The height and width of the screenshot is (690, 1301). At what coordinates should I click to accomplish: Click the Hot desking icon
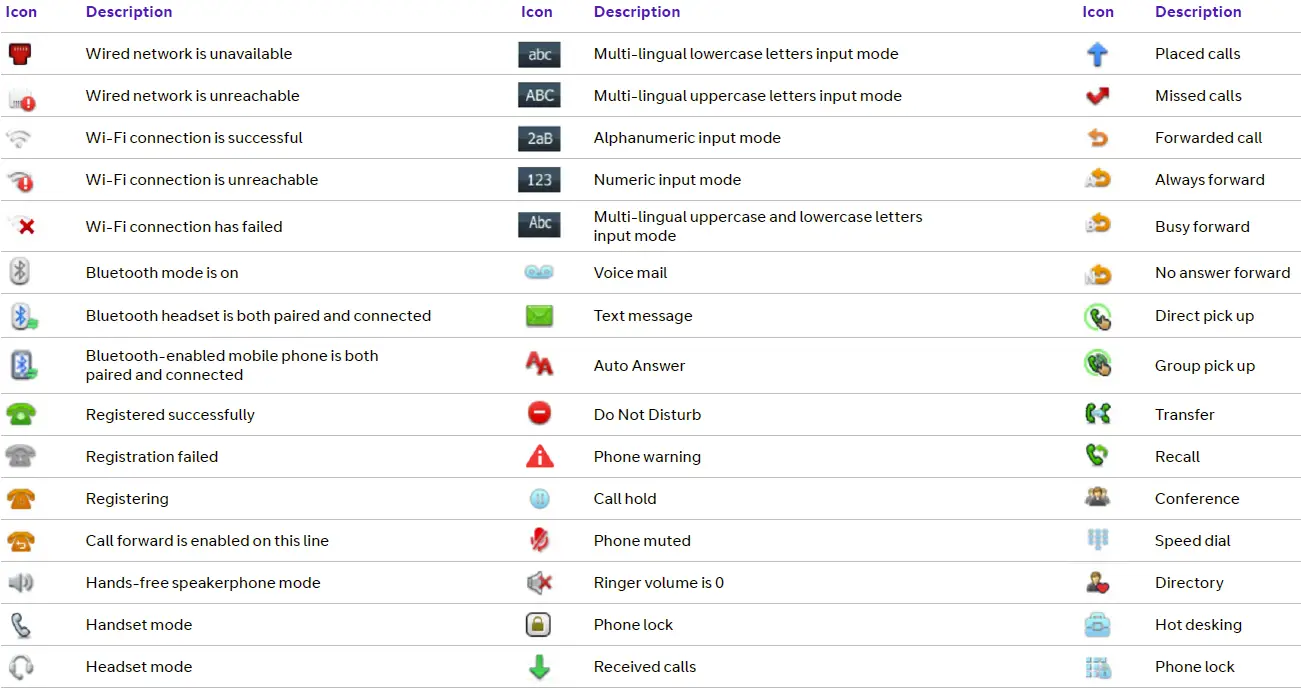1097,625
